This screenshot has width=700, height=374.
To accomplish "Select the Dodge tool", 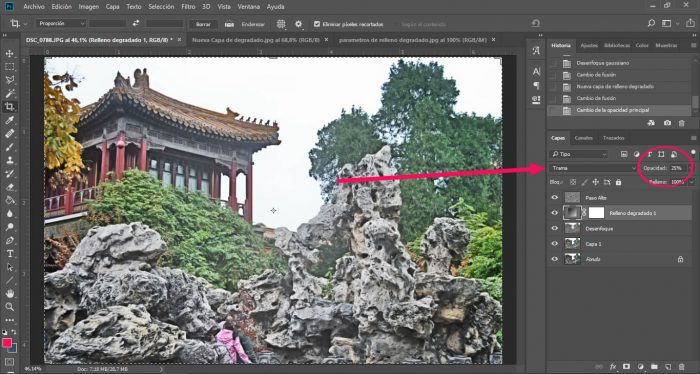I will (x=9, y=227).
